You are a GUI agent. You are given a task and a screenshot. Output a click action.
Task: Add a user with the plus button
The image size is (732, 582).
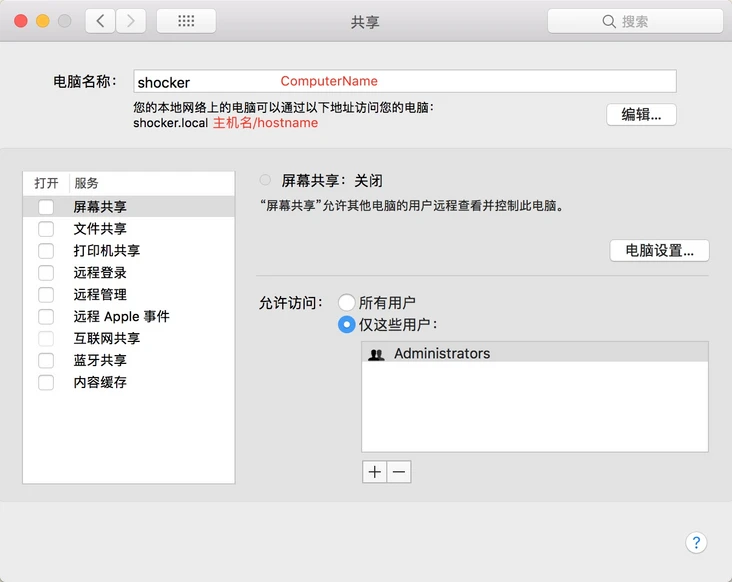click(374, 472)
